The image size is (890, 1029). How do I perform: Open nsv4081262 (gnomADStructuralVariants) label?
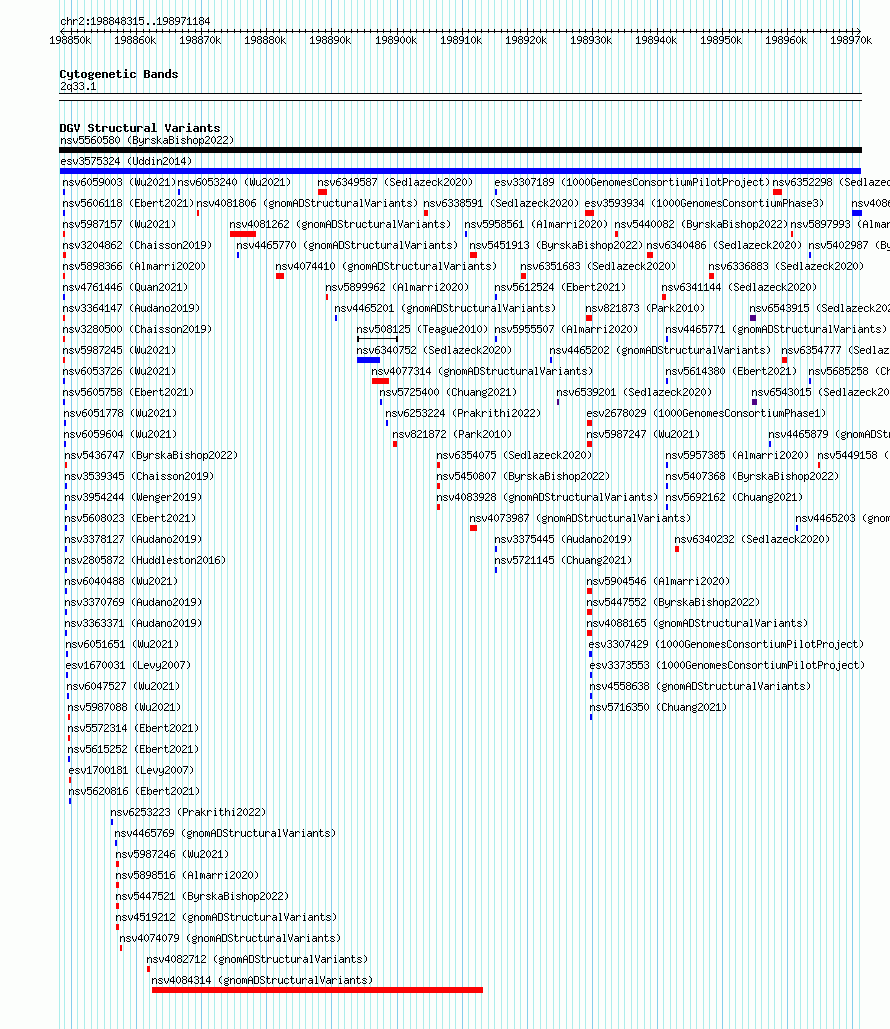(x=340, y=224)
